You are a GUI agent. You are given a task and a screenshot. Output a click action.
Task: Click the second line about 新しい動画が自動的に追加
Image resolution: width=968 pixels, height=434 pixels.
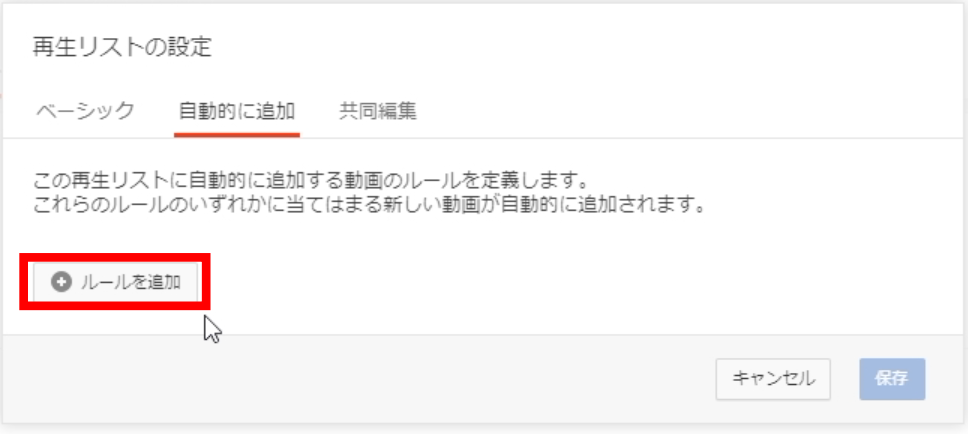click(369, 204)
